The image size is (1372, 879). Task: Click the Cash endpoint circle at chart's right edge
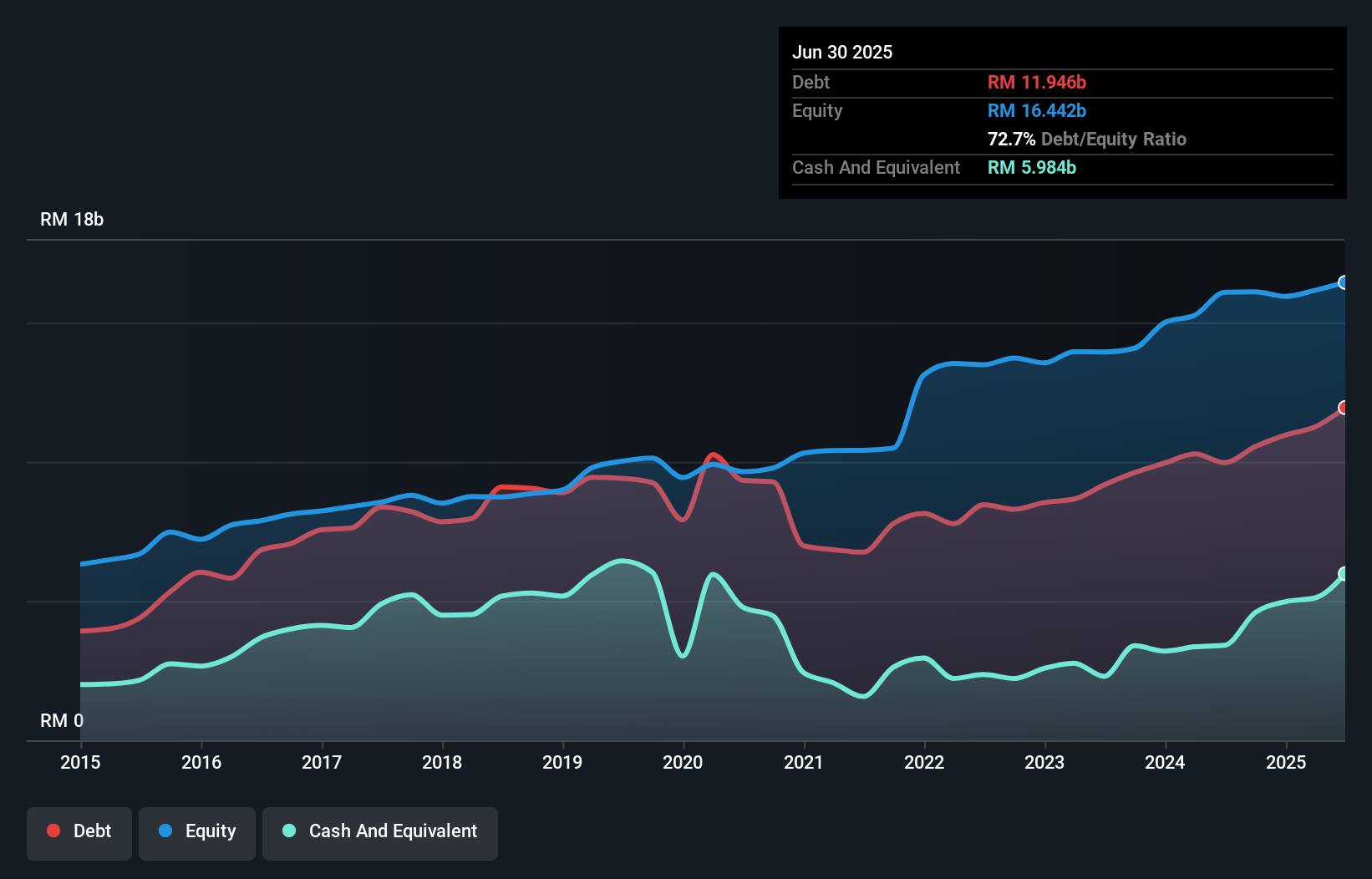click(x=1343, y=573)
